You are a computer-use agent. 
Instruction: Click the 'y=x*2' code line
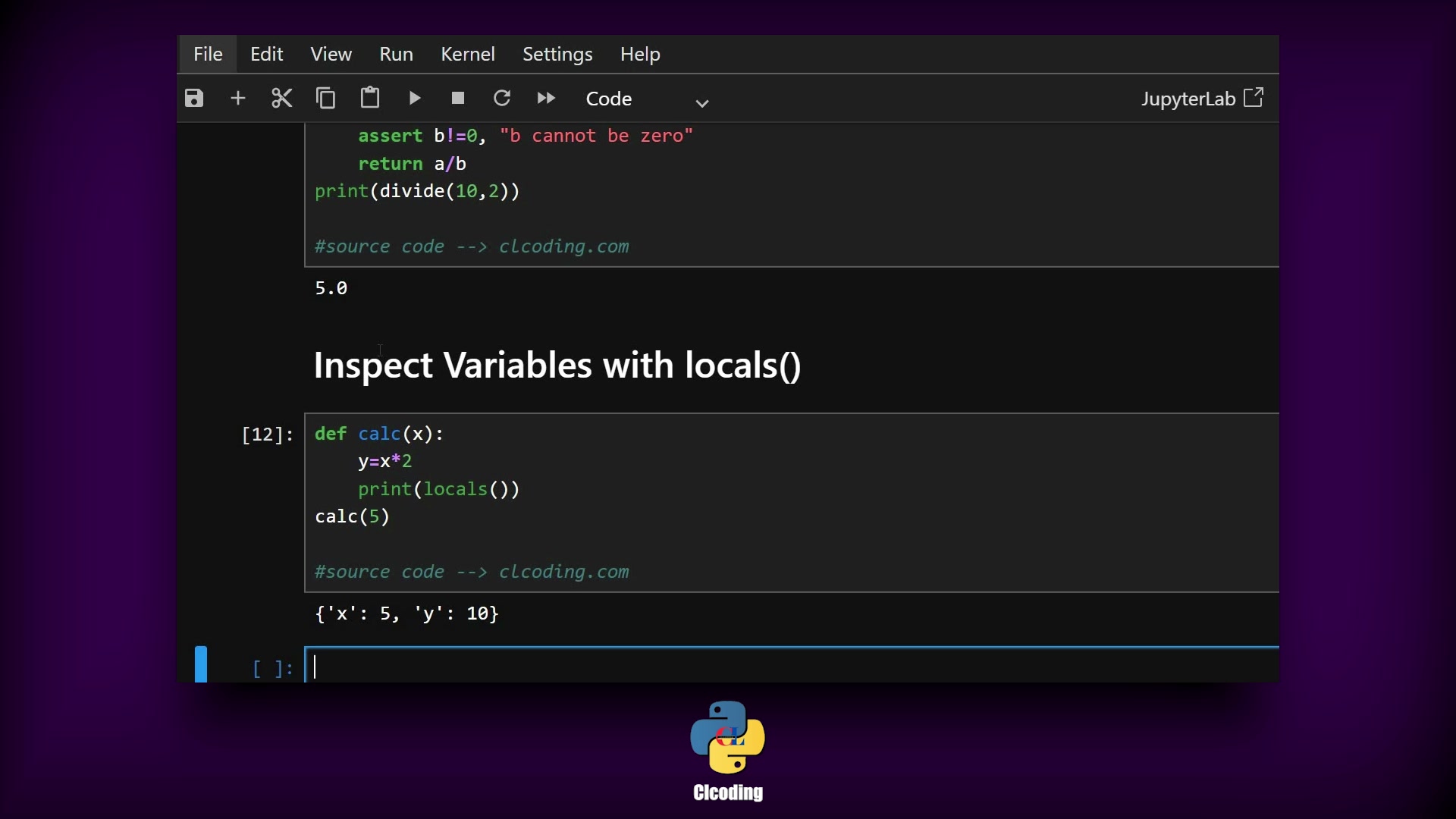[x=385, y=462]
